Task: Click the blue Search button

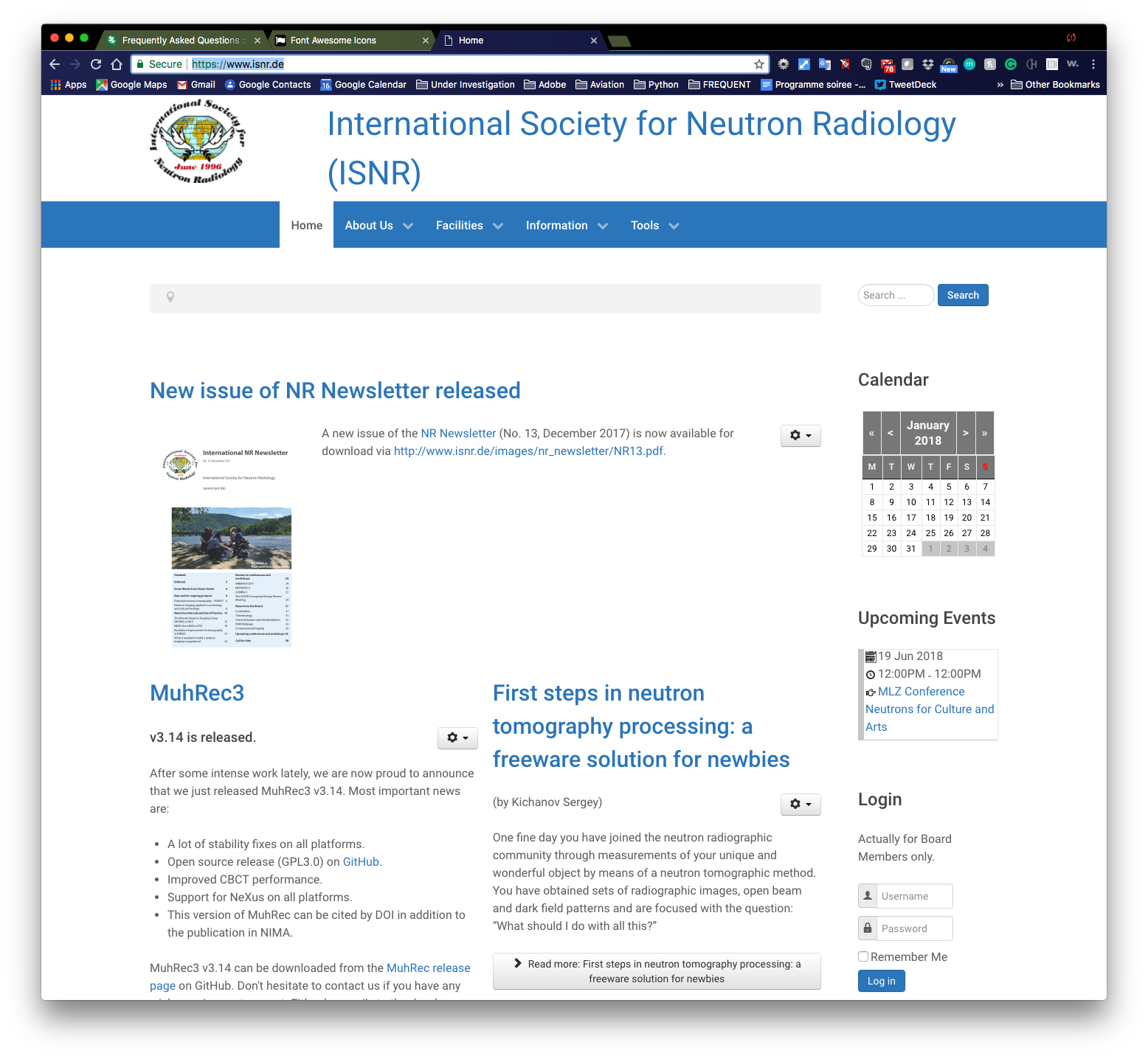Action: (963, 295)
